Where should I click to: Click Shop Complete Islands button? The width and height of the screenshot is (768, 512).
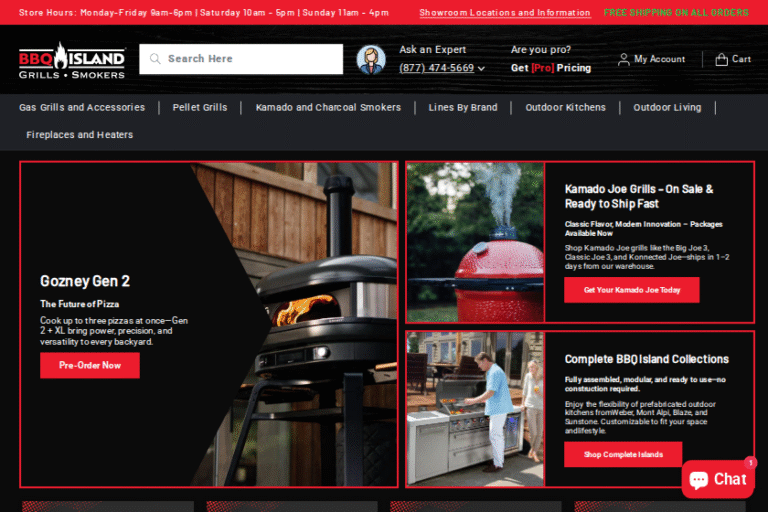pyautogui.click(x=623, y=454)
